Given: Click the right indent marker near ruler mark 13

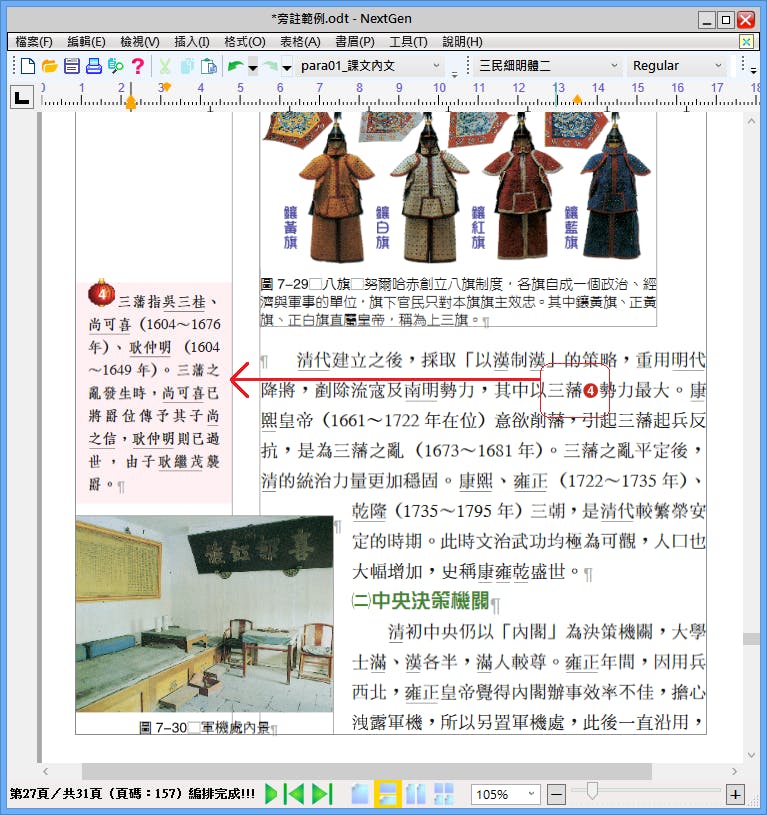Looking at the screenshot, I should pyautogui.click(x=577, y=99).
